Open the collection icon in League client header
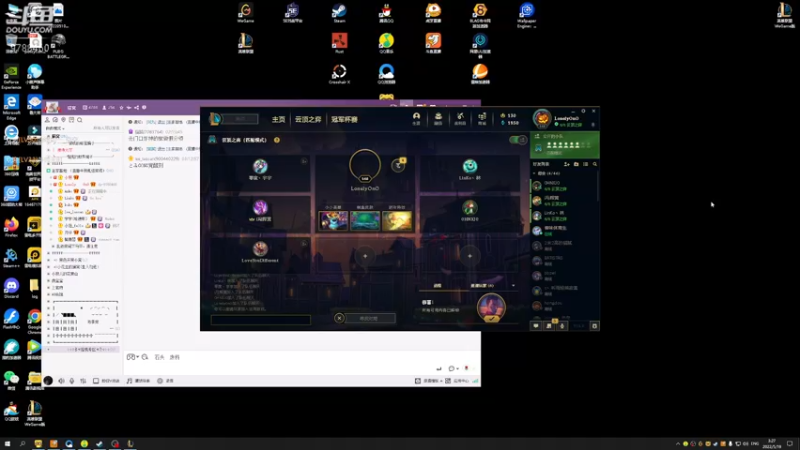Viewport: 800px width, 450px height. [438, 118]
